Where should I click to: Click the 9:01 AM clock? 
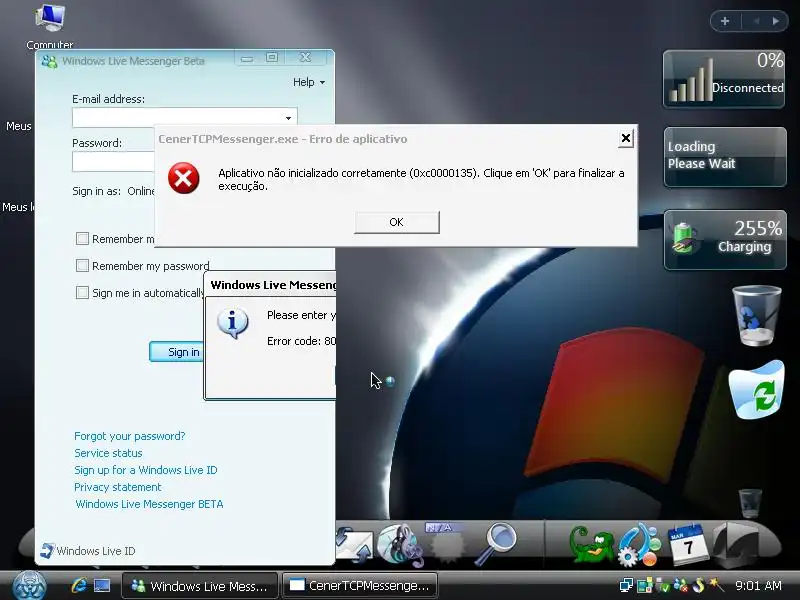coord(758,586)
